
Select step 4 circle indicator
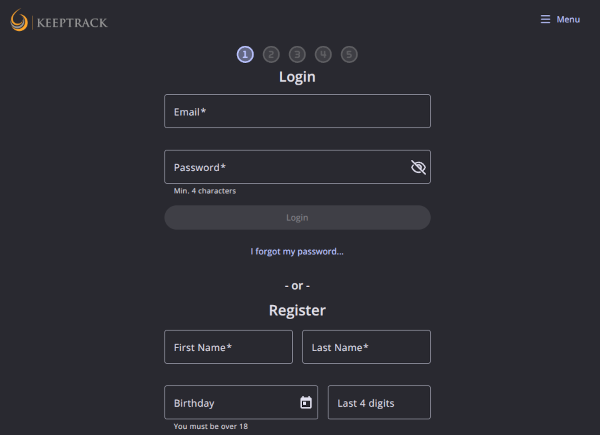pos(323,55)
